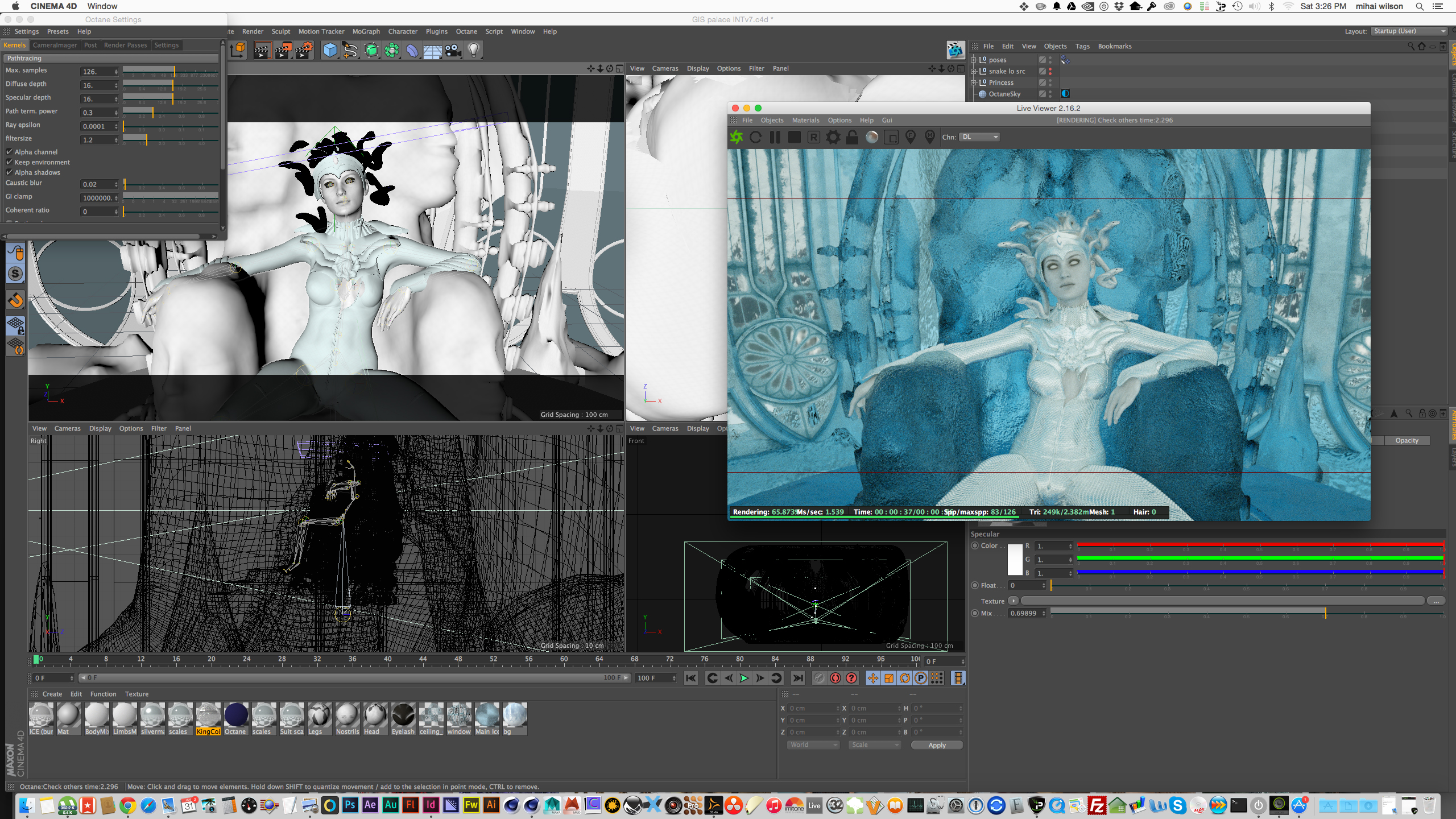Click pick material M pin in Live Viewer
The height and width of the screenshot is (819, 1456).
pos(930,137)
